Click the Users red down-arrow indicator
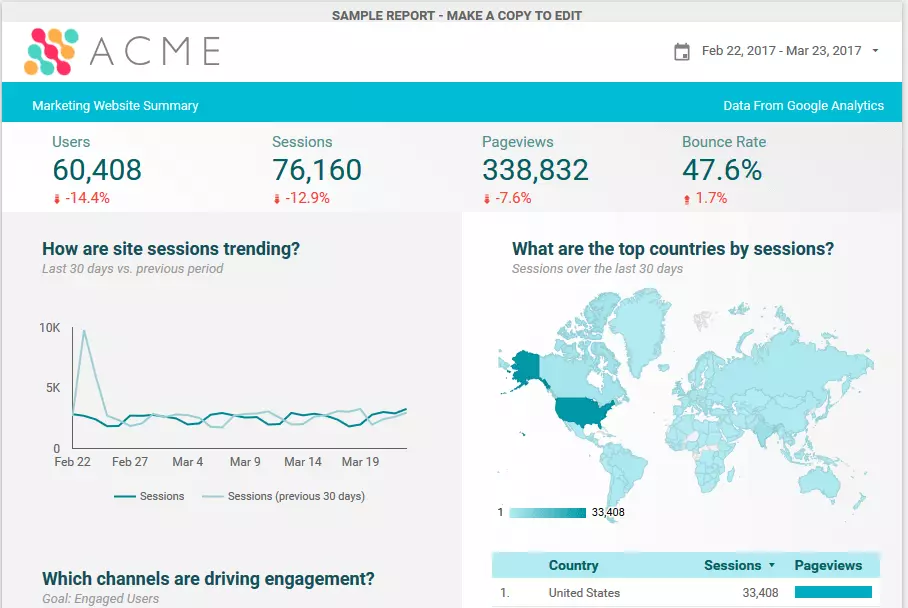Screen dimensions: 908x608 tap(57, 199)
